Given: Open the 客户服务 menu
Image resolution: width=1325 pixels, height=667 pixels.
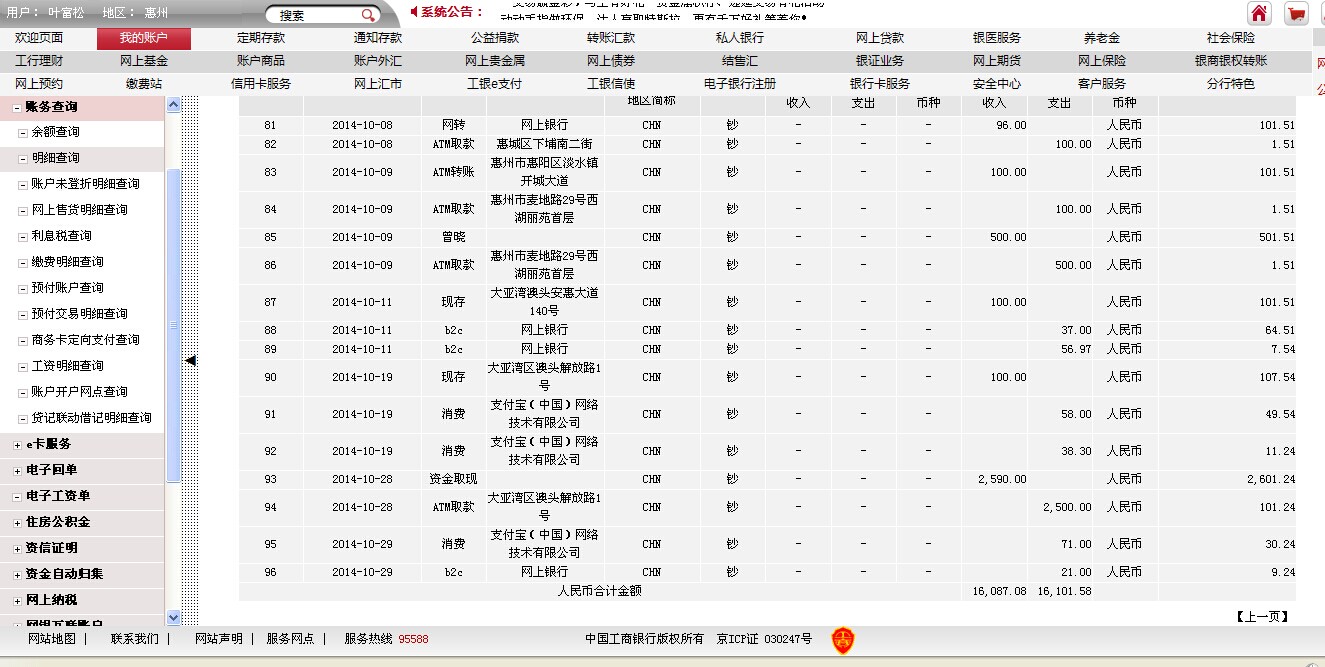Looking at the screenshot, I should coord(1102,84).
